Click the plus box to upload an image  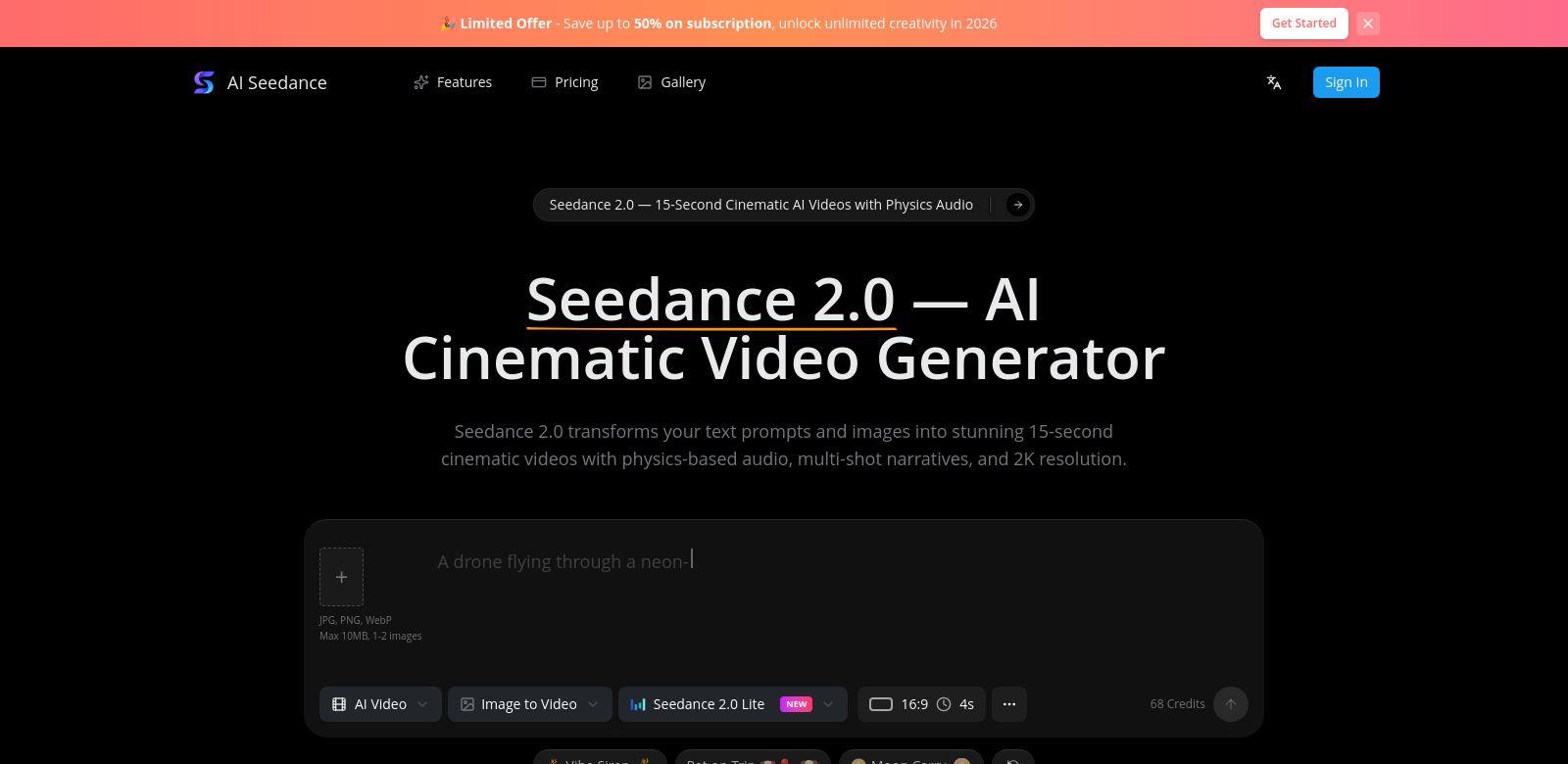341,577
